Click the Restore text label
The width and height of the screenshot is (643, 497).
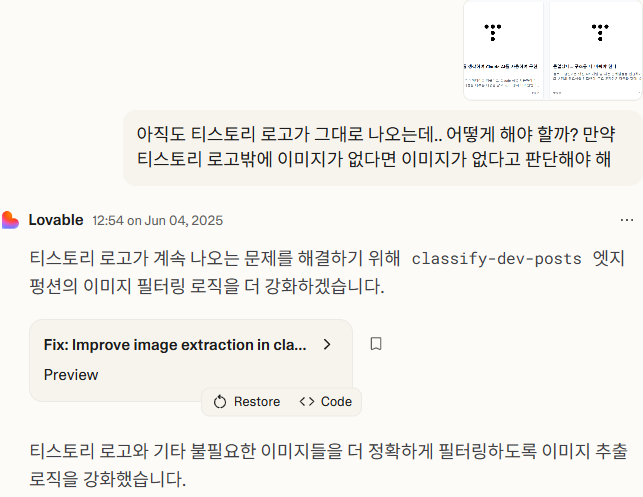tap(257, 402)
